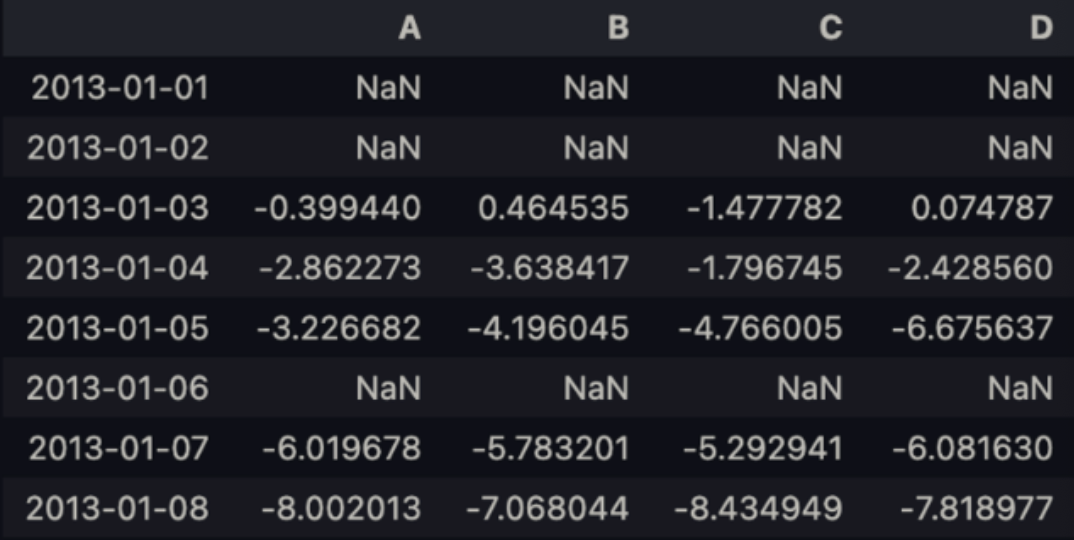Screen dimensions: 1074x540
Task: Click NaN in column D for 2013-01-06
Action: (x=1020, y=388)
